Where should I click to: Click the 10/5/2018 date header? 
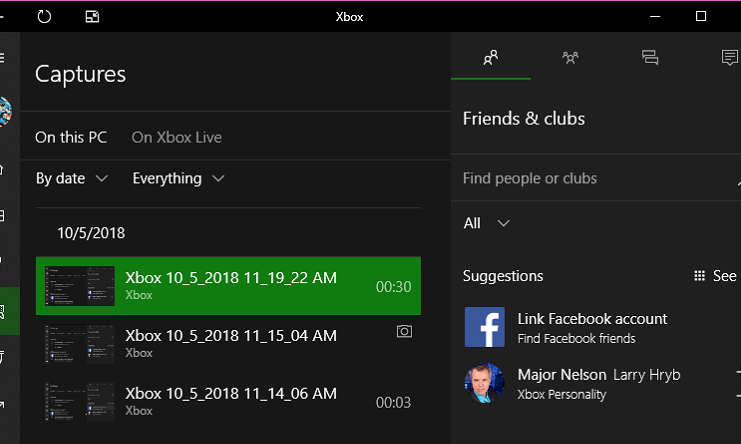pos(91,233)
